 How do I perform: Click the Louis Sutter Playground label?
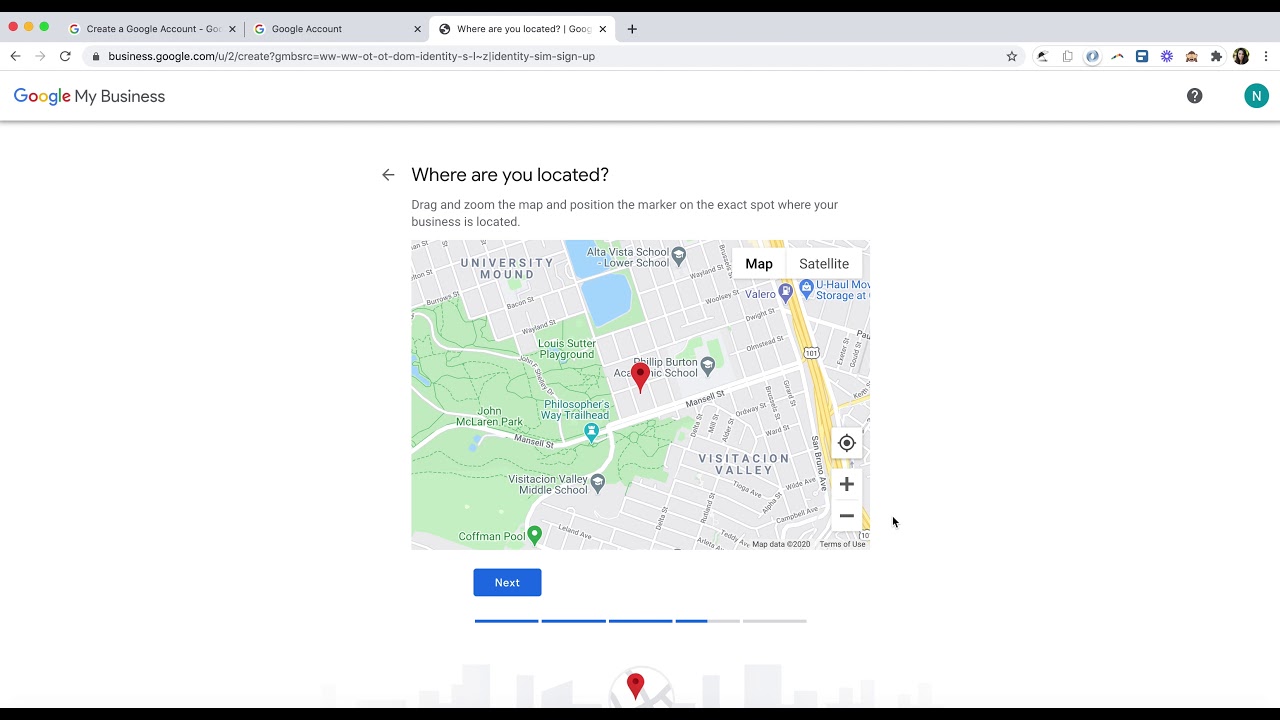[567, 349]
